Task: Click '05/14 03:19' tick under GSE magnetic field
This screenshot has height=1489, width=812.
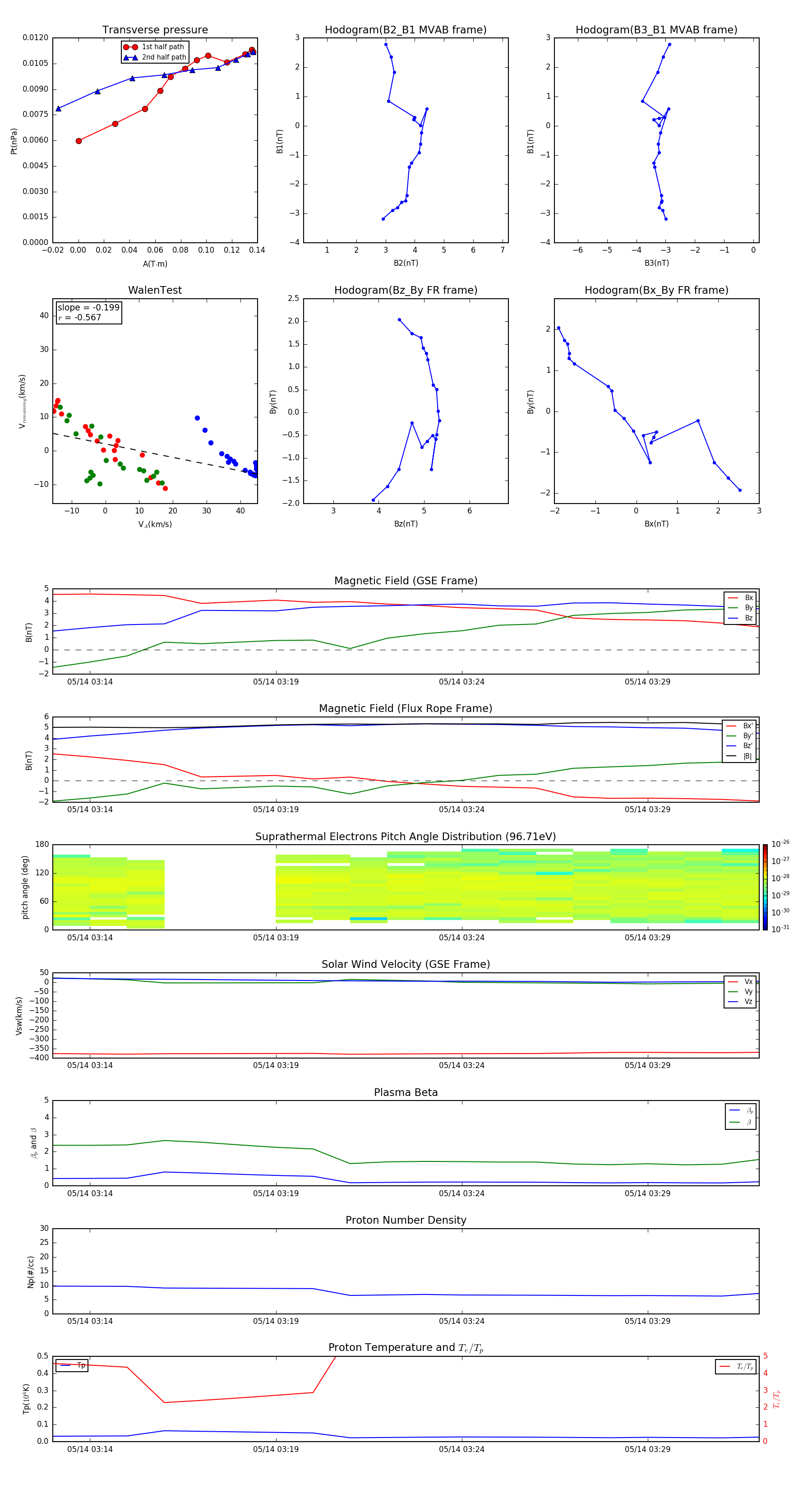Action: 276,682
